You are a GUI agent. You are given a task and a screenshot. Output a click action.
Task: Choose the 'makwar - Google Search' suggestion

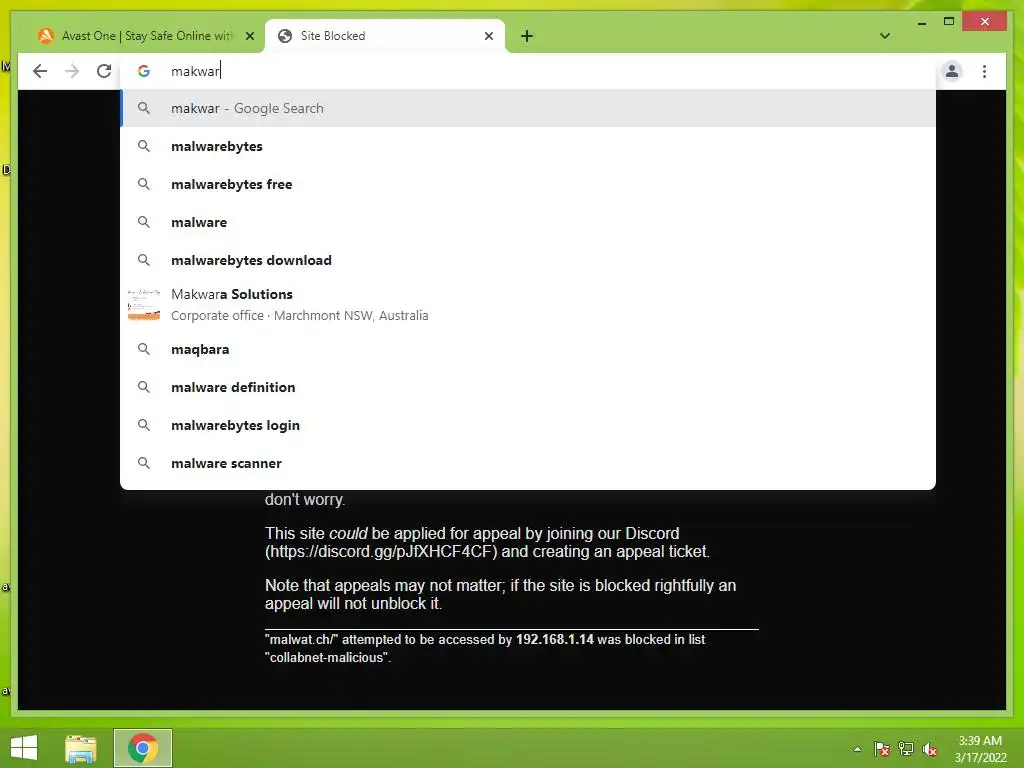pyautogui.click(x=528, y=108)
